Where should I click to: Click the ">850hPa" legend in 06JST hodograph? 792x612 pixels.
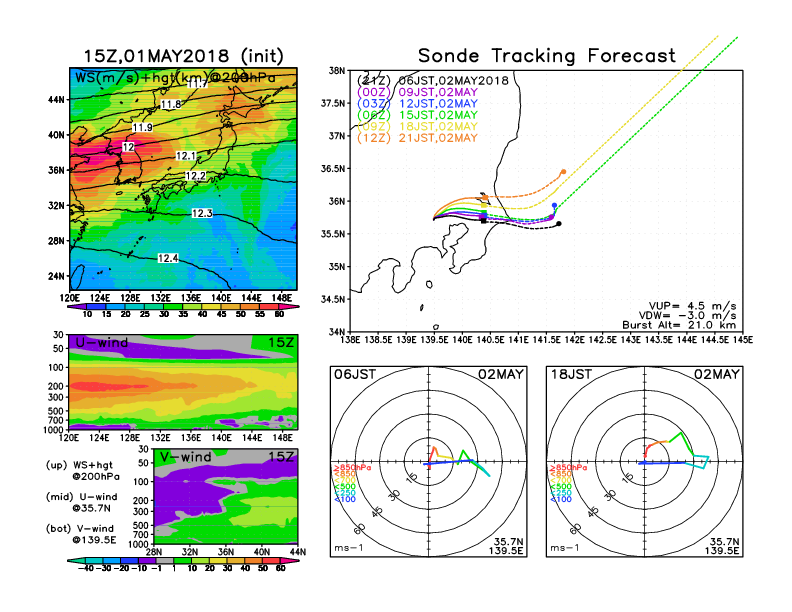pos(353,468)
